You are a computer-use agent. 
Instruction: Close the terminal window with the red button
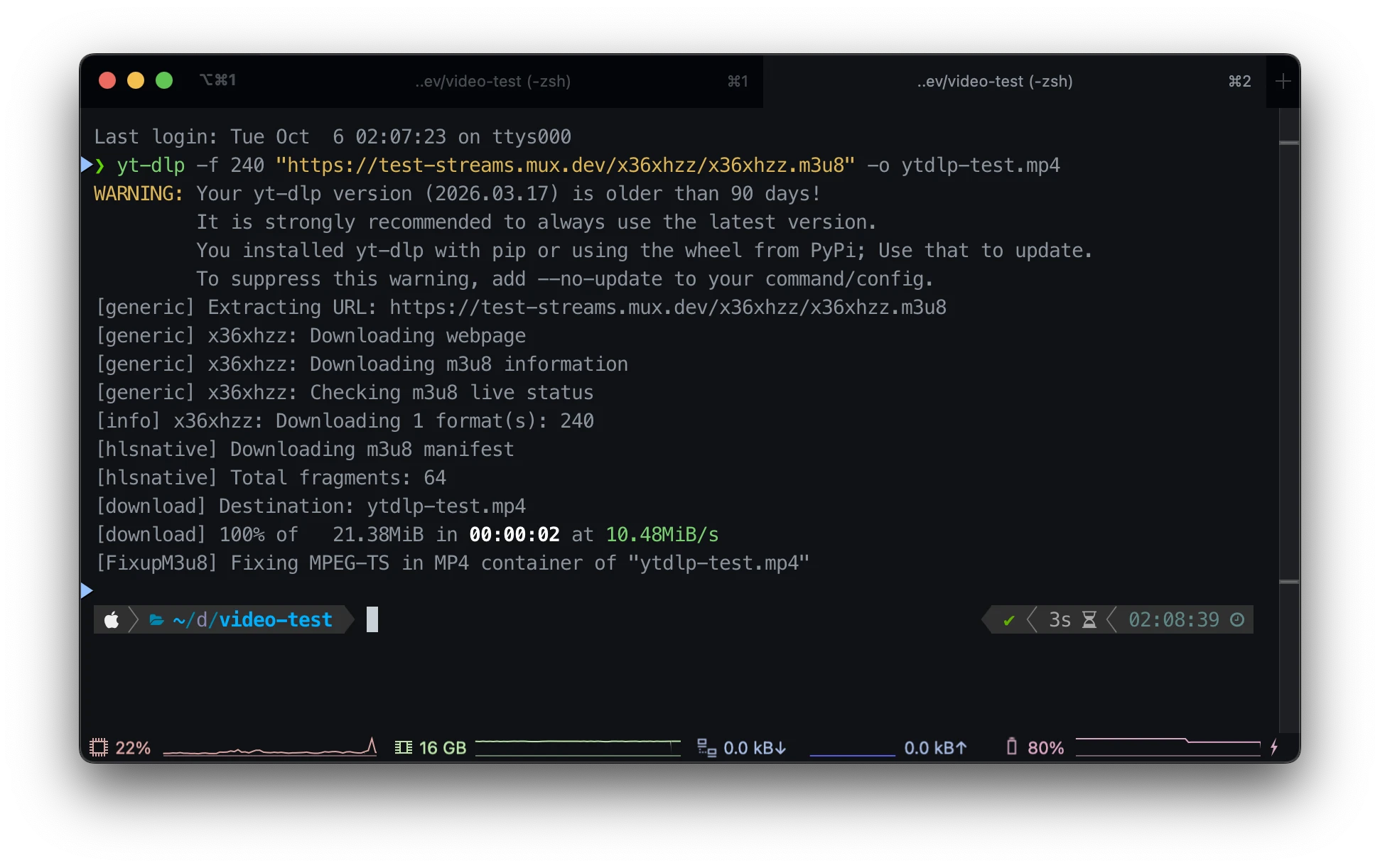pyautogui.click(x=107, y=80)
